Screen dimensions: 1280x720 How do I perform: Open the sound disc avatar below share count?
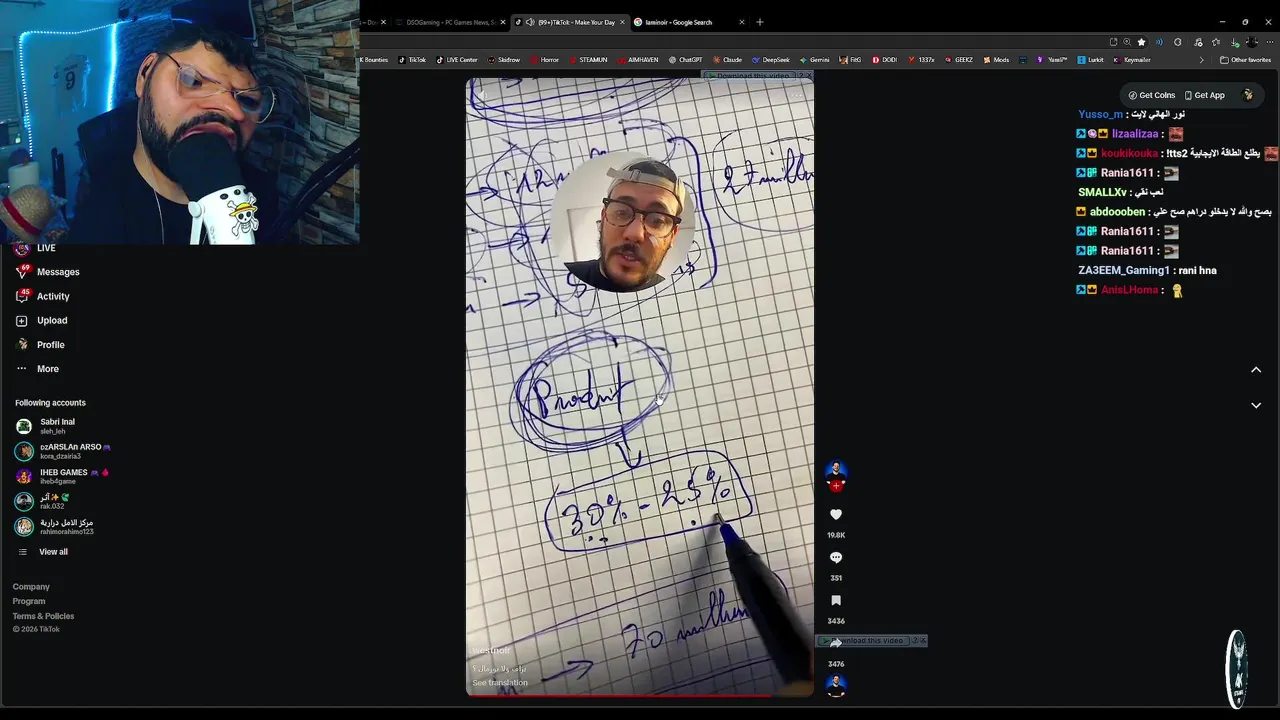pos(836,685)
